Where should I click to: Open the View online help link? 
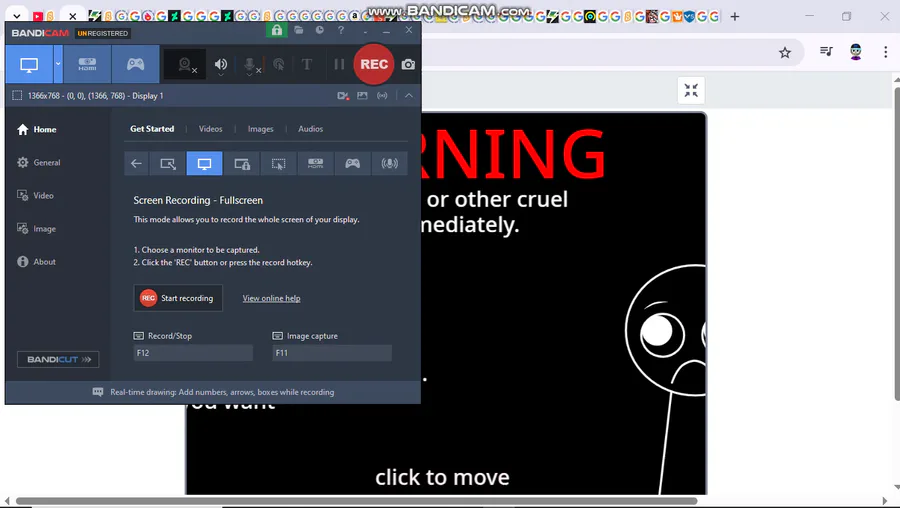[x=271, y=298]
